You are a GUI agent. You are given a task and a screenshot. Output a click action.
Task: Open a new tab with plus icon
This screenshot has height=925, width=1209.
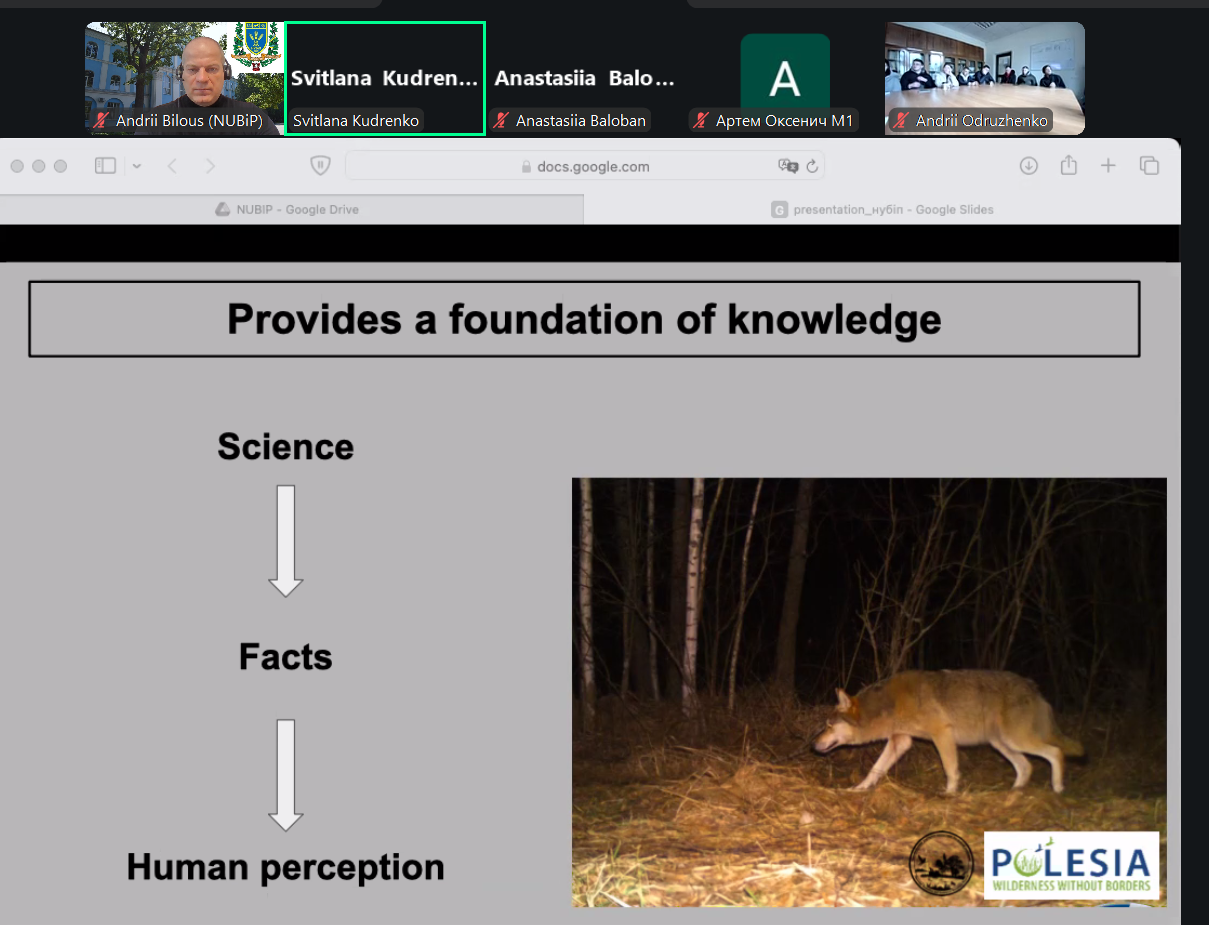(1108, 166)
